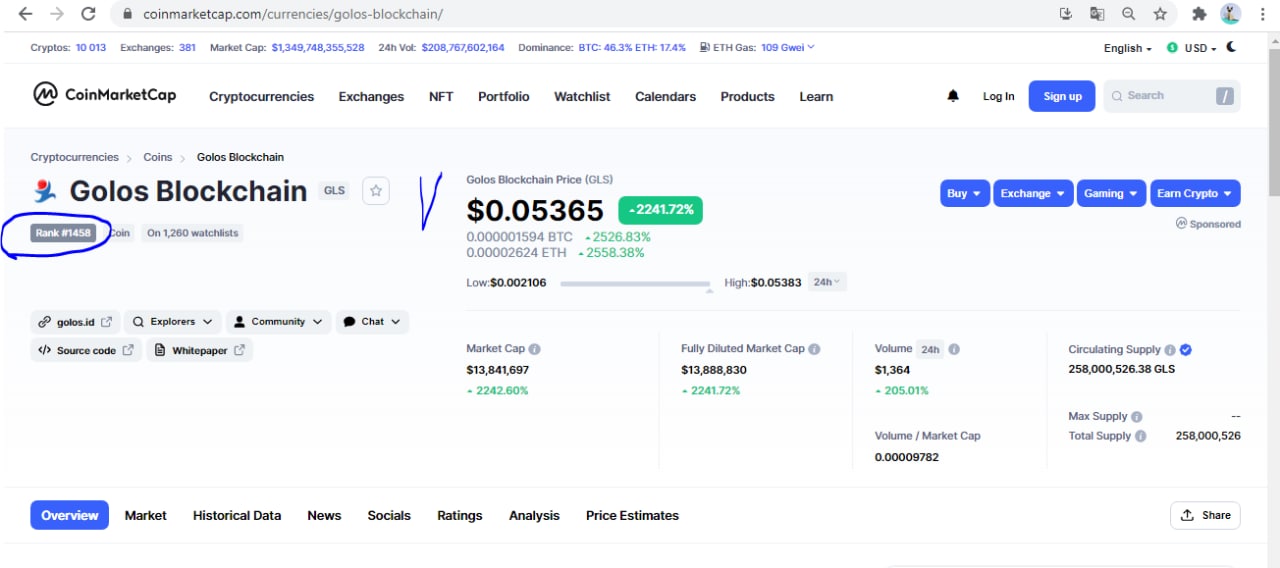The image size is (1280, 568).
Task: Click Market Cap info icon
Action: point(535,349)
